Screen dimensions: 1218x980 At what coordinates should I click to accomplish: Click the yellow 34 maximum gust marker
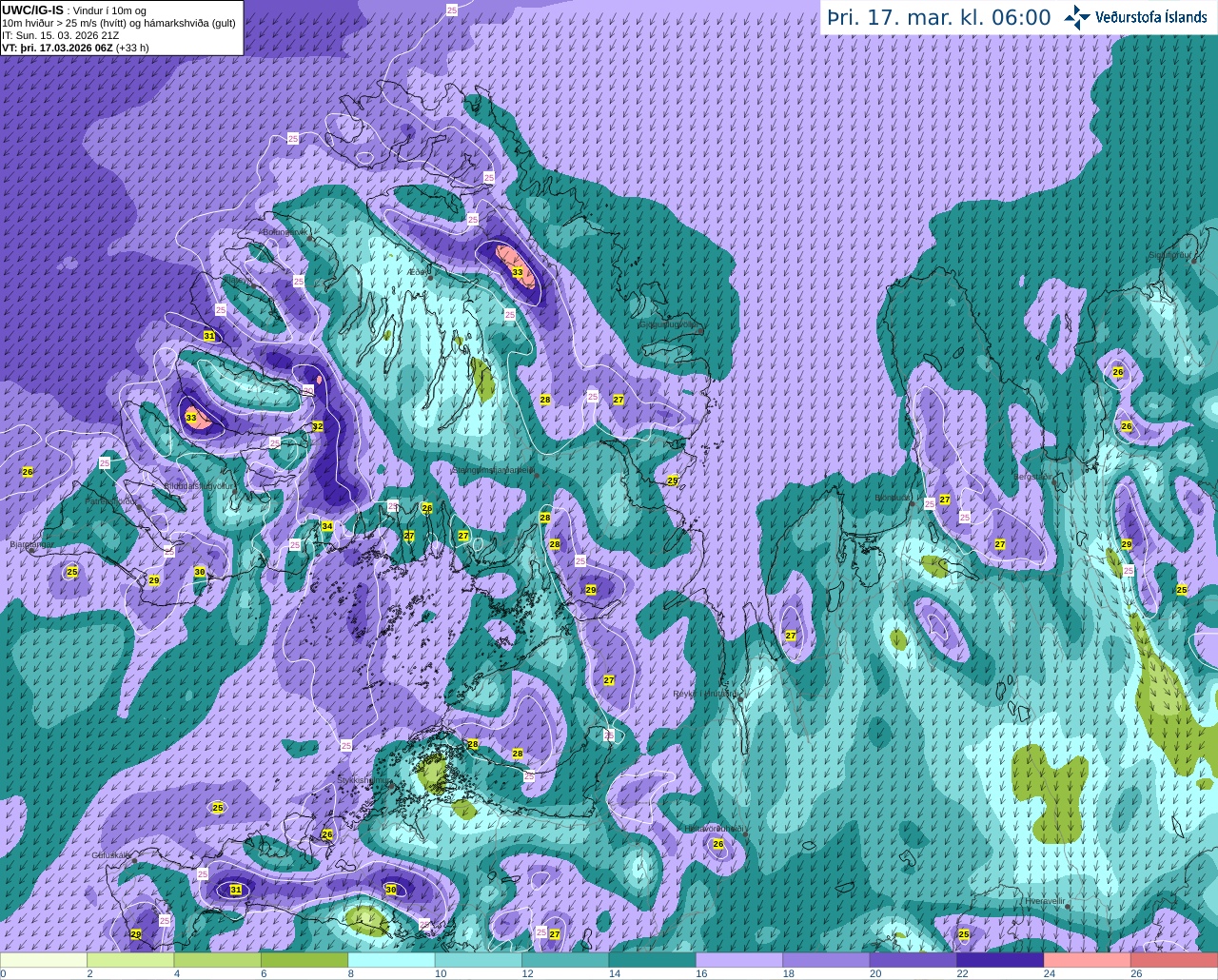click(326, 526)
